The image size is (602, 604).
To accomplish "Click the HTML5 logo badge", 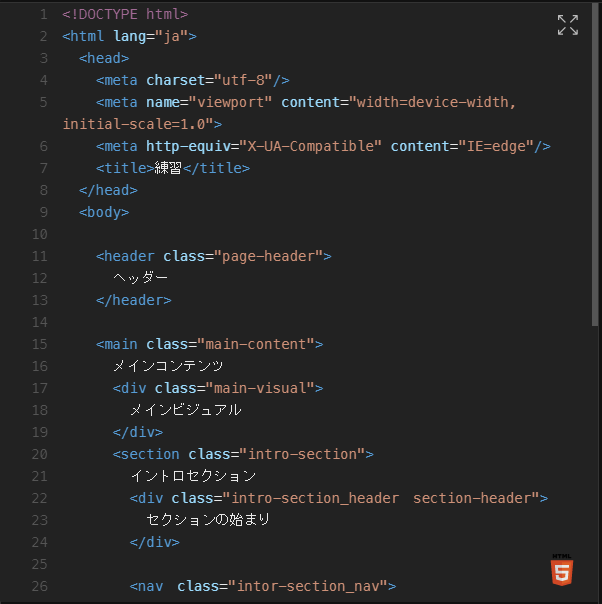I will 562,570.
